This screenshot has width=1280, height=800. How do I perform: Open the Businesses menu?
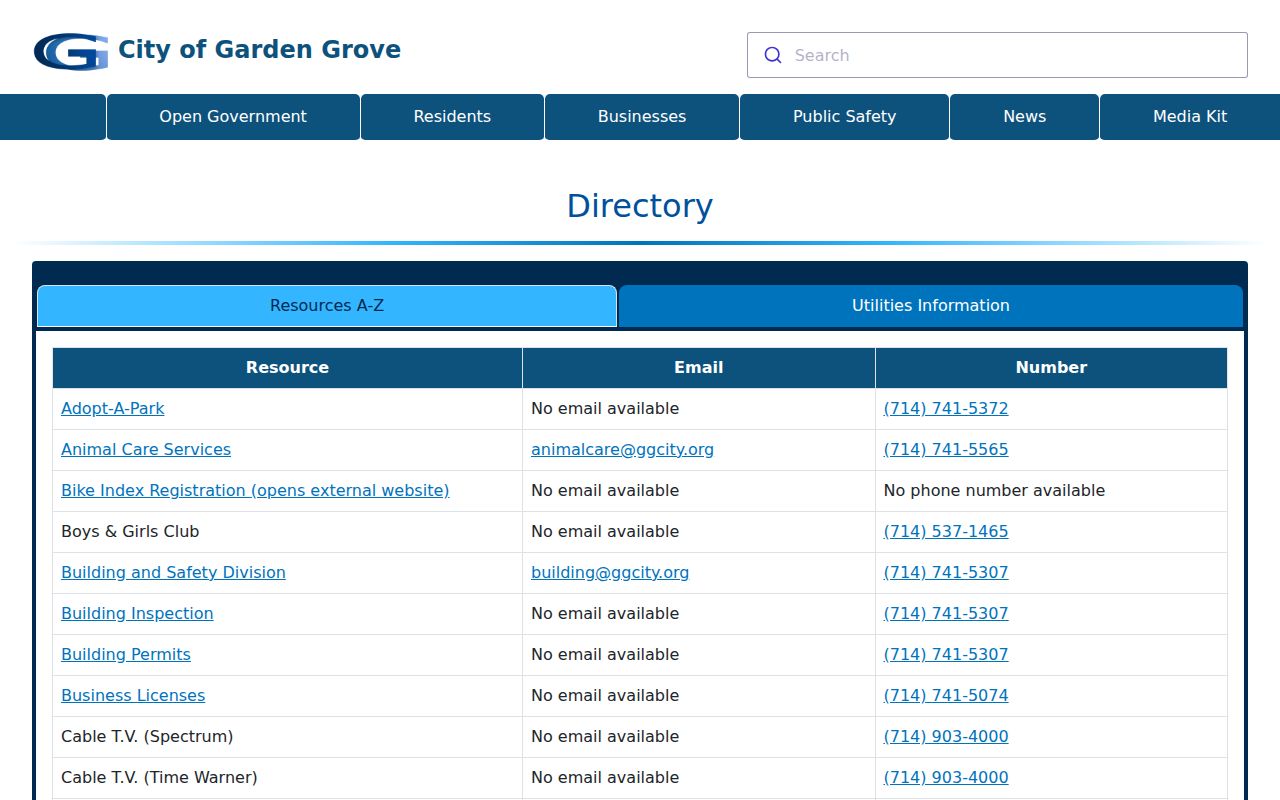point(642,117)
